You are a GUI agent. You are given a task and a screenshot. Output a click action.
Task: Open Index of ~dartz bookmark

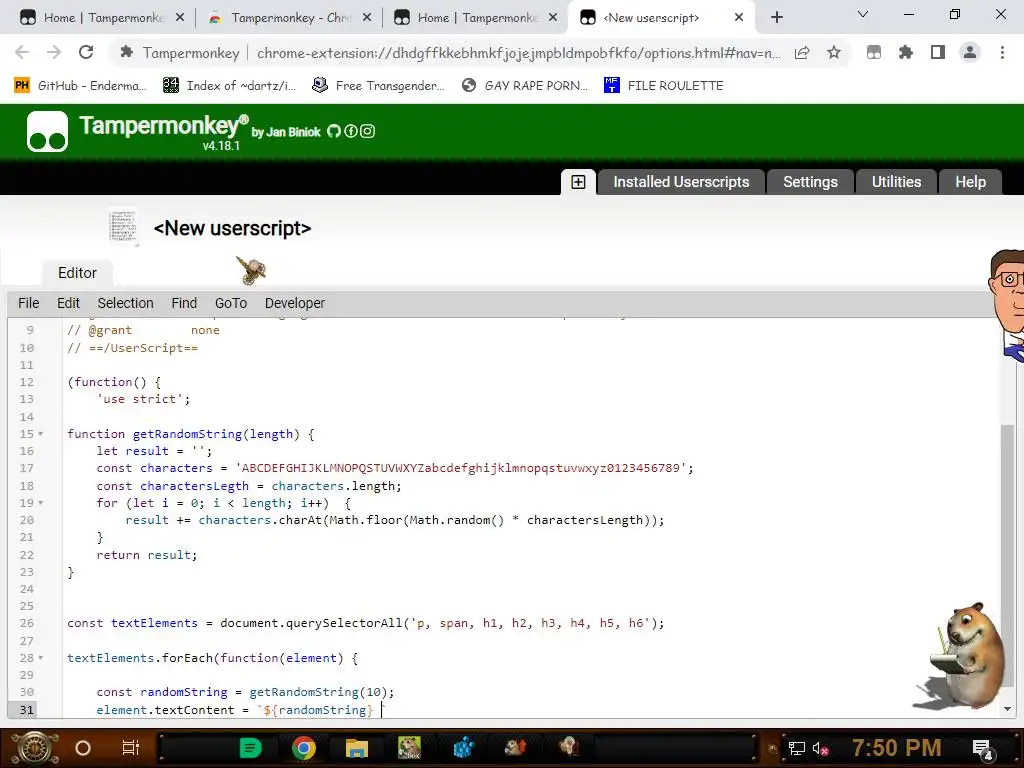point(229,86)
